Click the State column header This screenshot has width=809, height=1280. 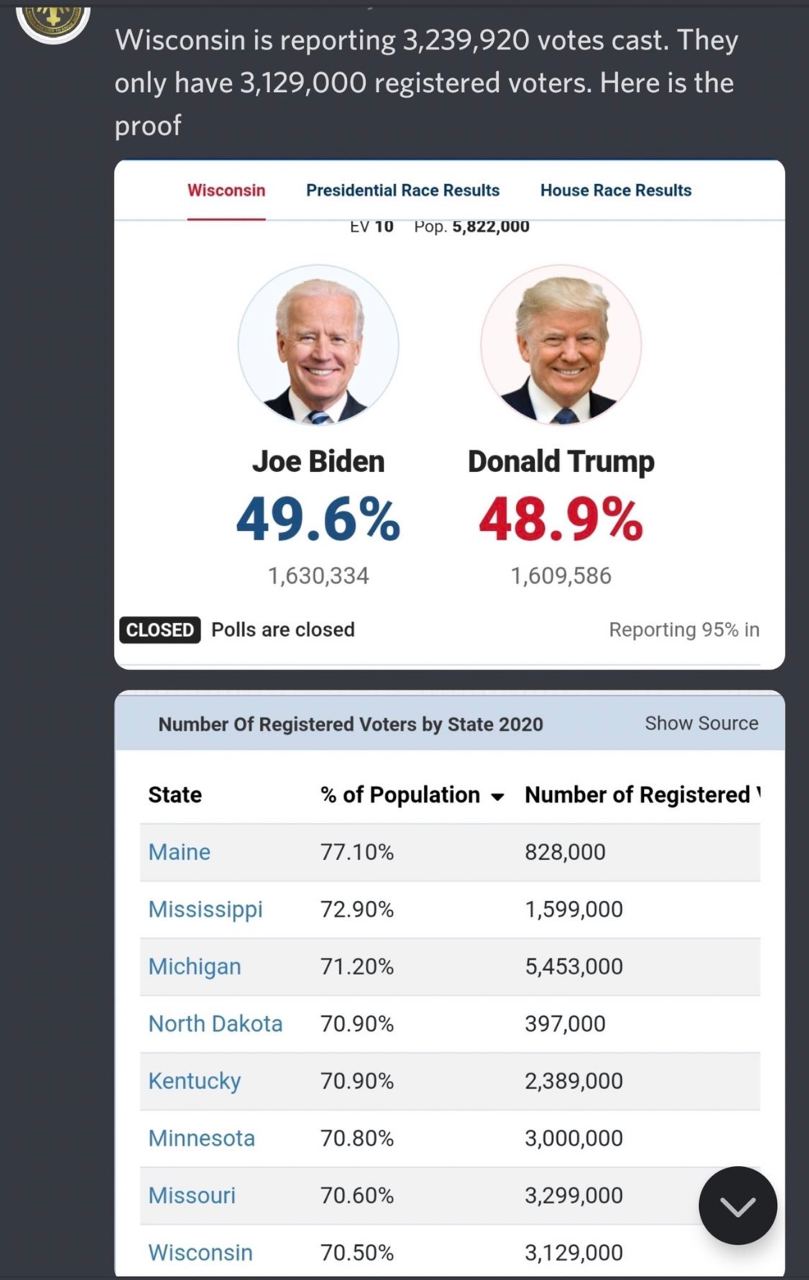[175, 795]
